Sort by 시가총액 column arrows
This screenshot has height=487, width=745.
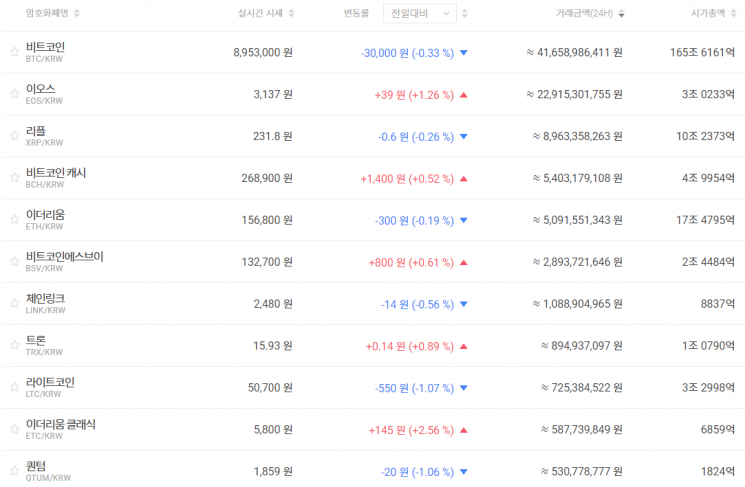click(734, 13)
